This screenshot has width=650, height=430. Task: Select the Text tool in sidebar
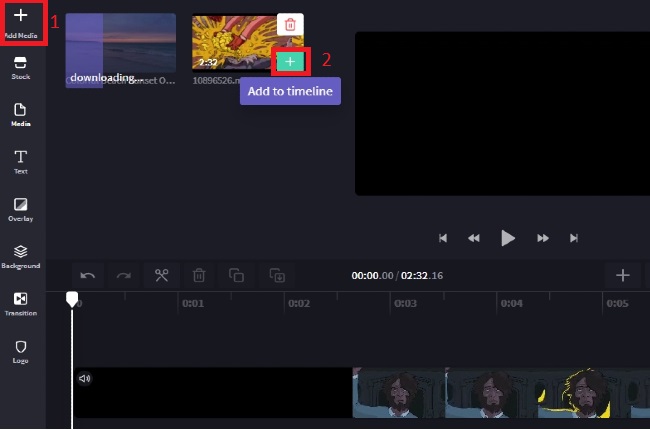pos(20,162)
